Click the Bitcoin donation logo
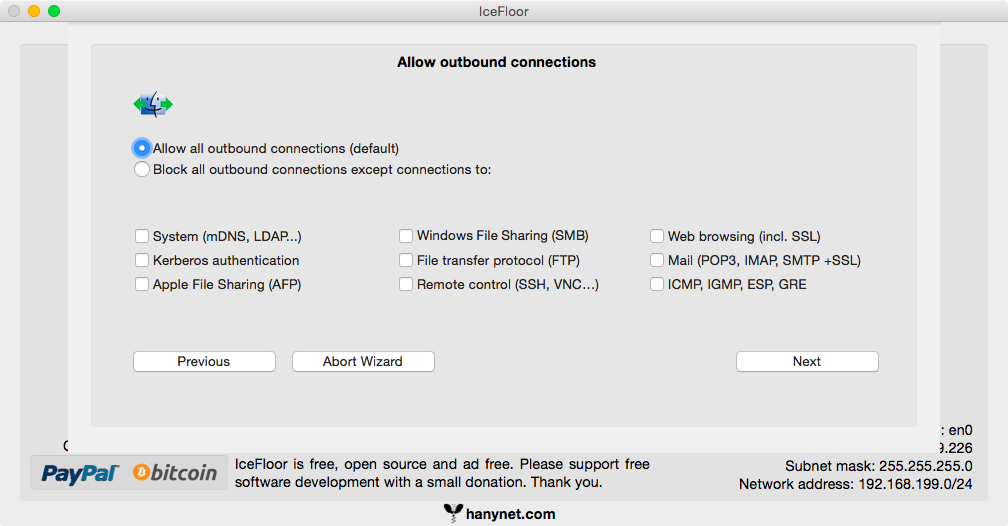 [175, 473]
